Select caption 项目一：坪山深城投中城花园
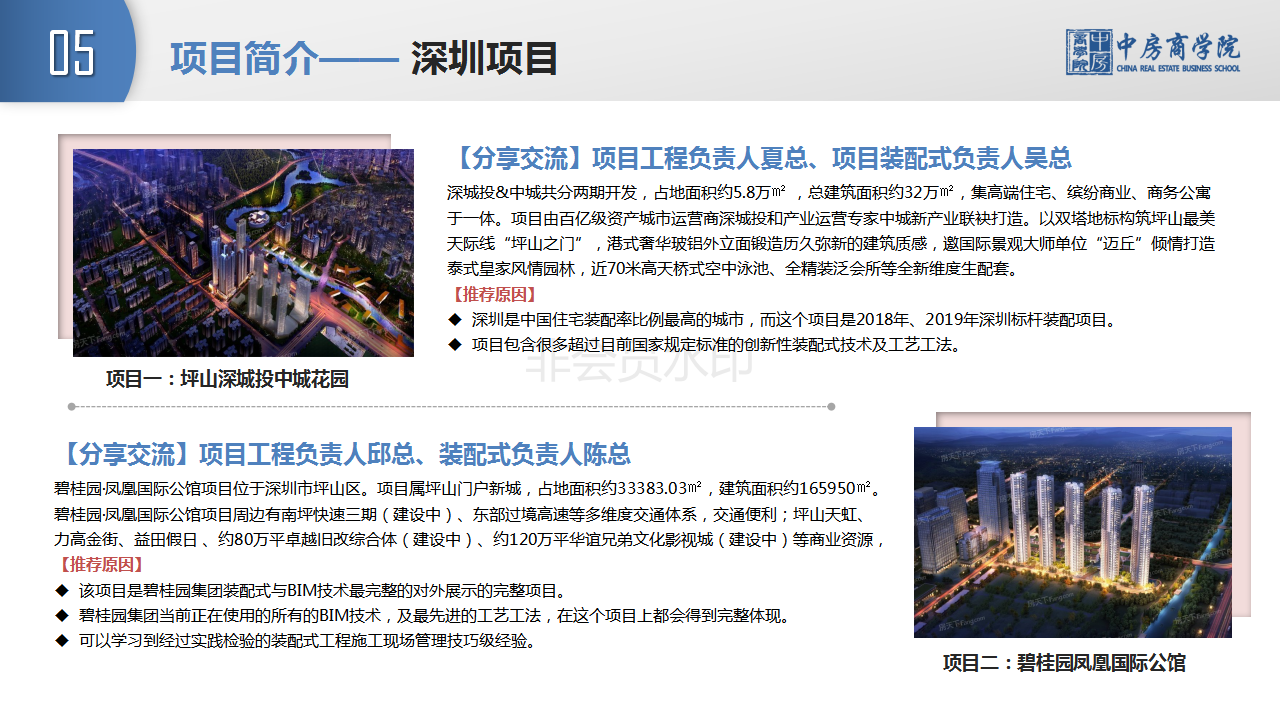The width and height of the screenshot is (1280, 720). pyautogui.click(x=228, y=380)
